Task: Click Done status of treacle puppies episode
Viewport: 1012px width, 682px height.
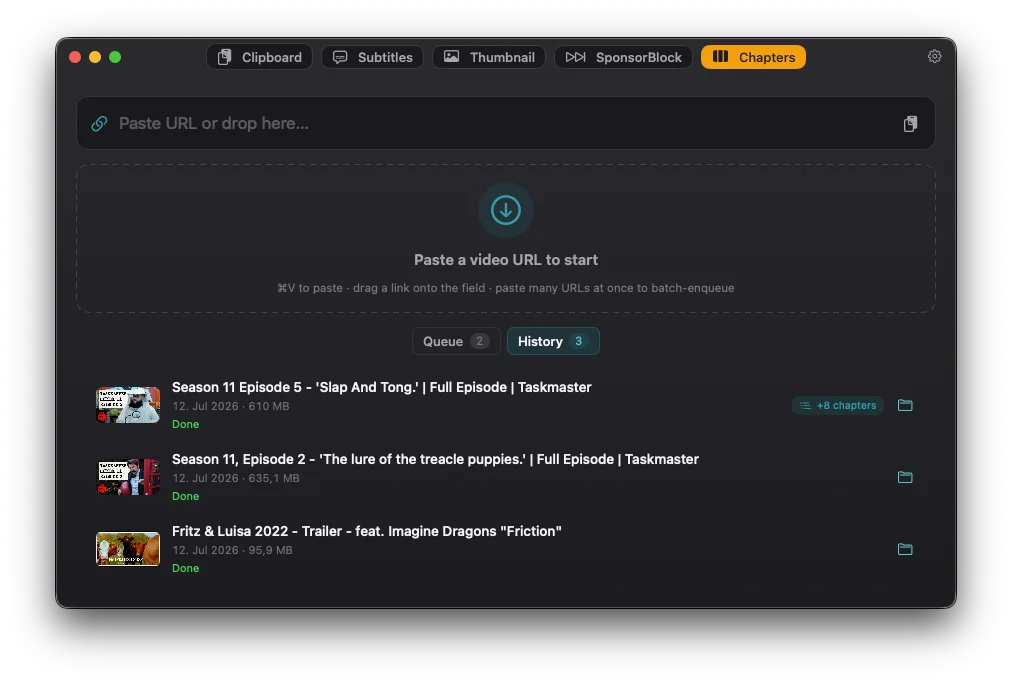Action: tap(185, 496)
